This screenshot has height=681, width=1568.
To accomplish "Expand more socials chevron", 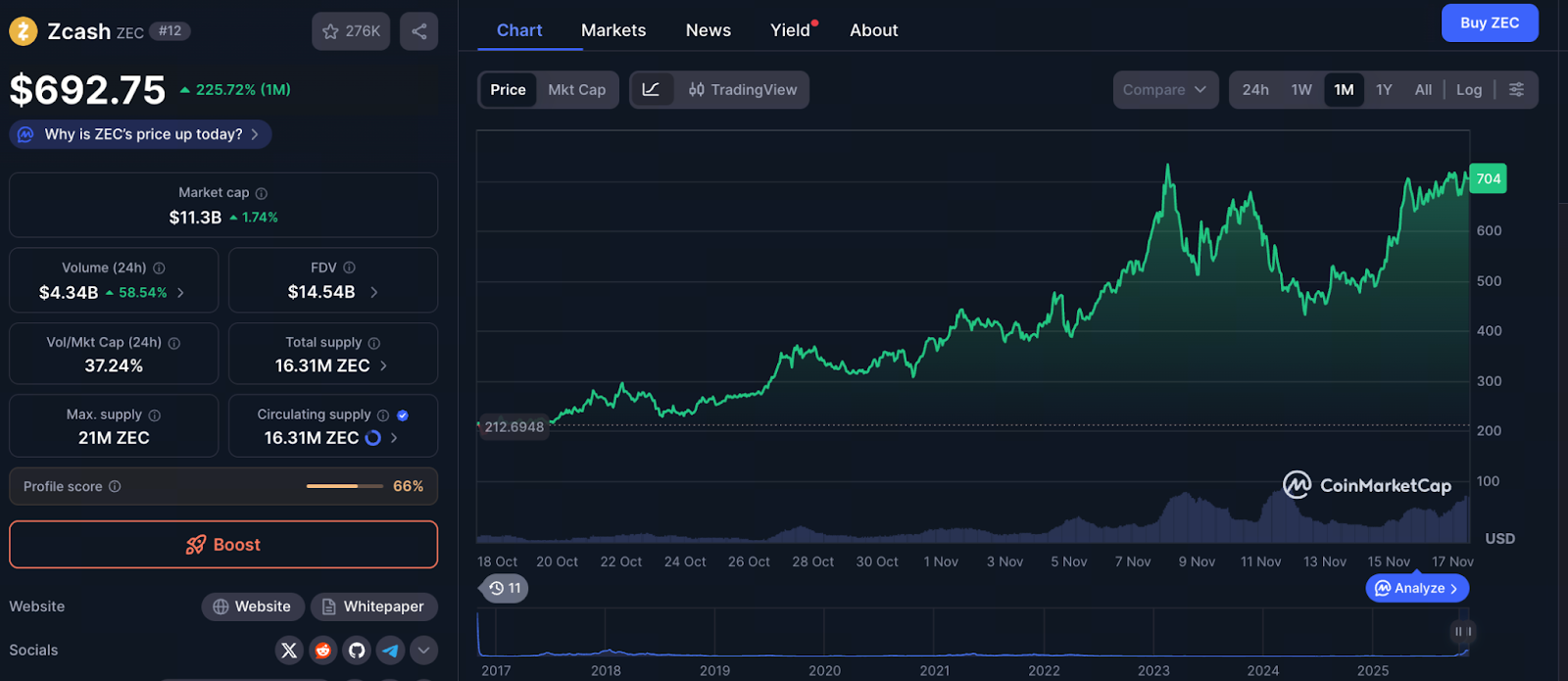I will click(x=423, y=650).
